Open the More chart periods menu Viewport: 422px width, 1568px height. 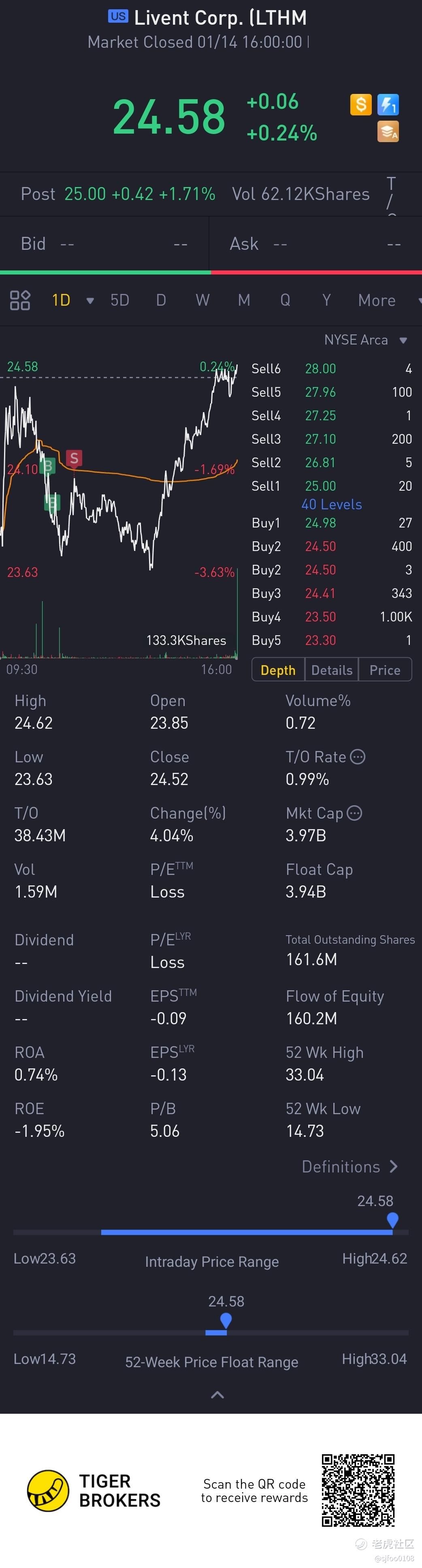[x=377, y=300]
